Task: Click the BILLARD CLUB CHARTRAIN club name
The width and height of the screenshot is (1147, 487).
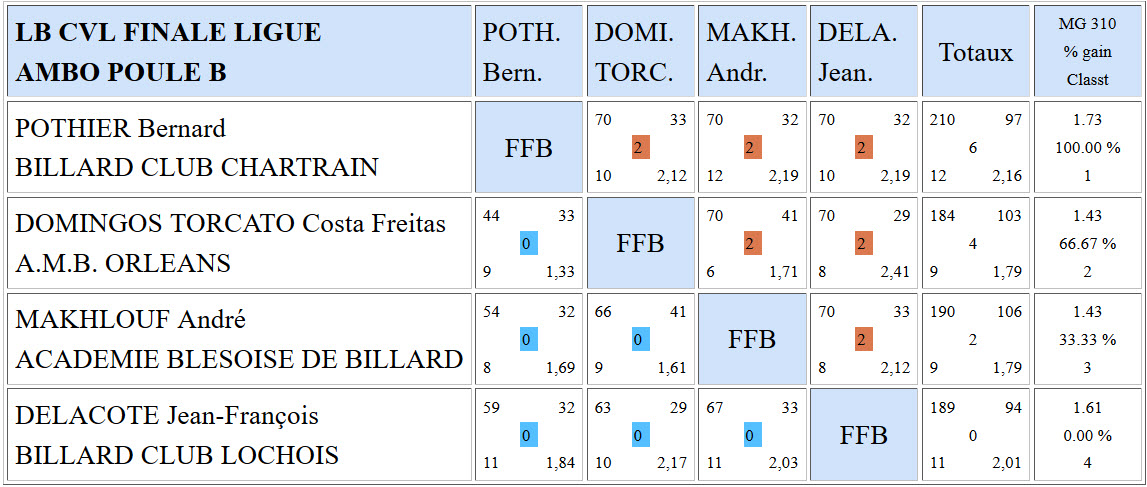Action: click(196, 167)
